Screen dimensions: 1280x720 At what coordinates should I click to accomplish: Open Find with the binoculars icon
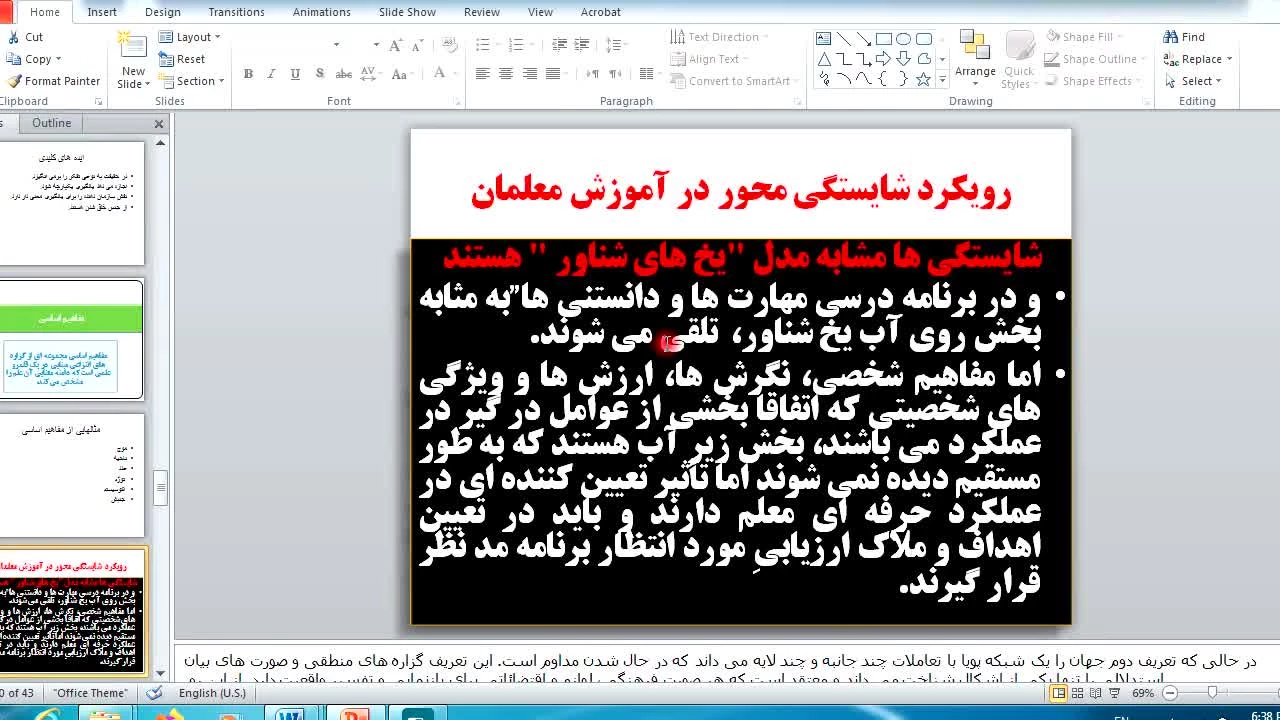point(1171,37)
